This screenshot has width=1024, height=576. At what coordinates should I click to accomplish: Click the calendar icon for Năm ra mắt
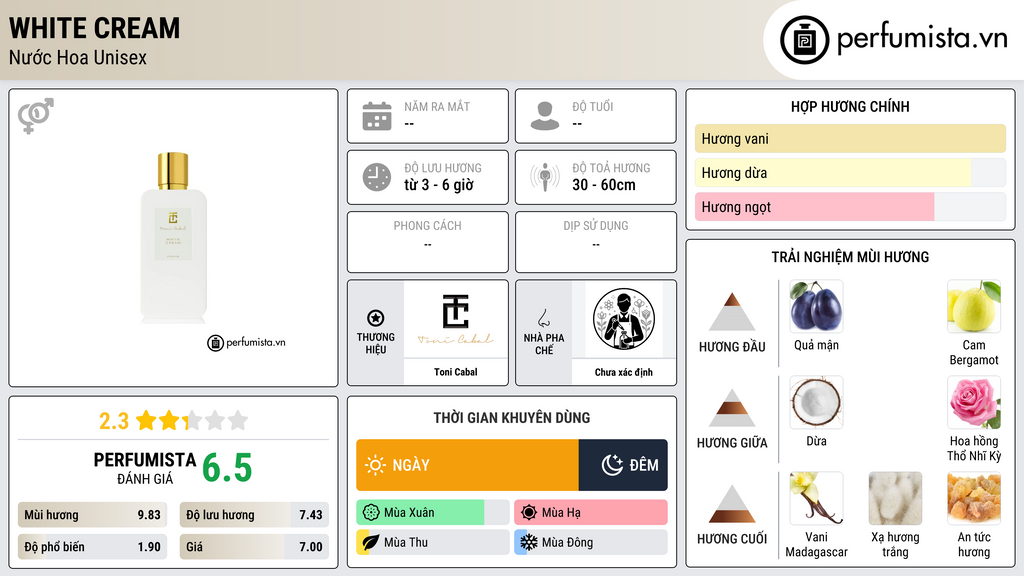(x=377, y=116)
